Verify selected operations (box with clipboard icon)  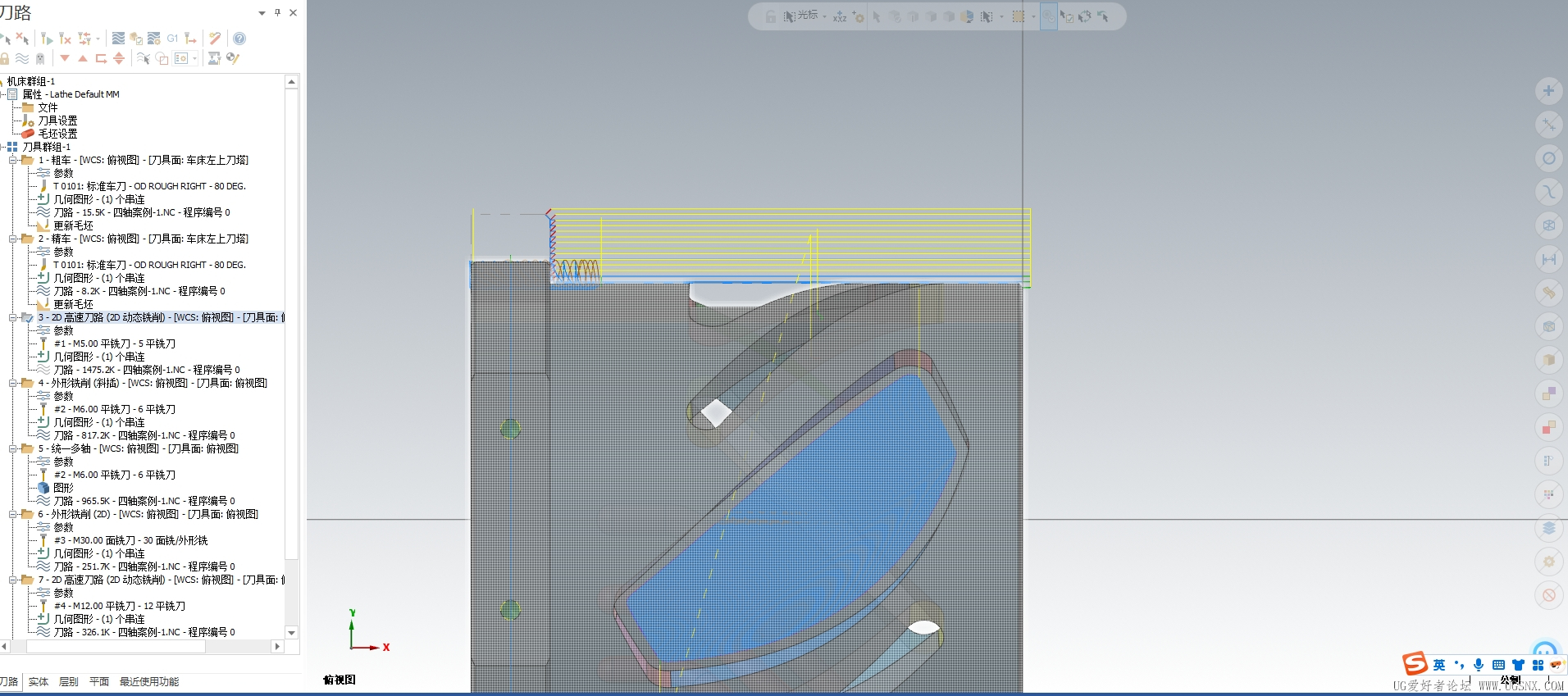pos(136,39)
